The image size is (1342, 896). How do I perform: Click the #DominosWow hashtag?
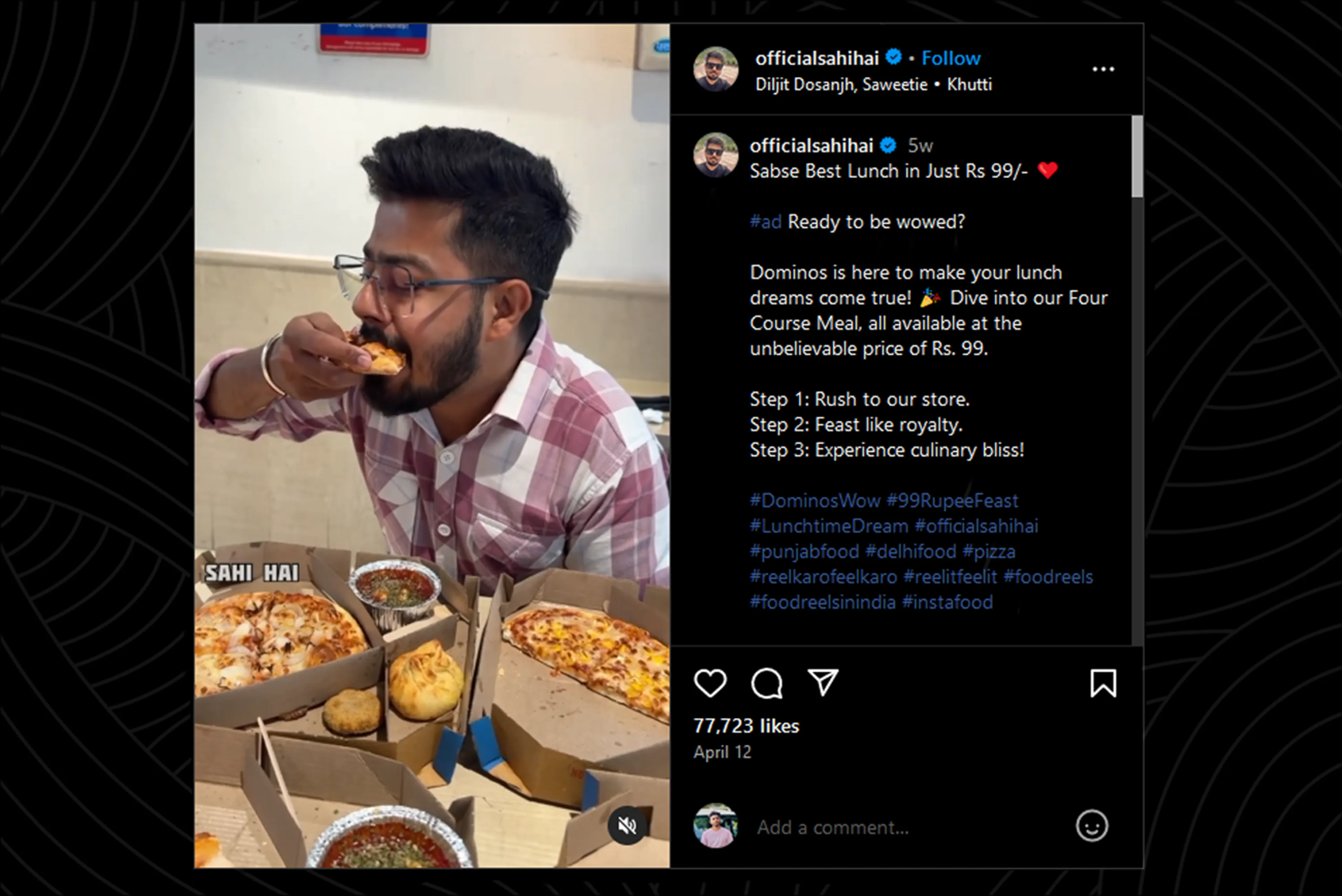tap(815, 501)
